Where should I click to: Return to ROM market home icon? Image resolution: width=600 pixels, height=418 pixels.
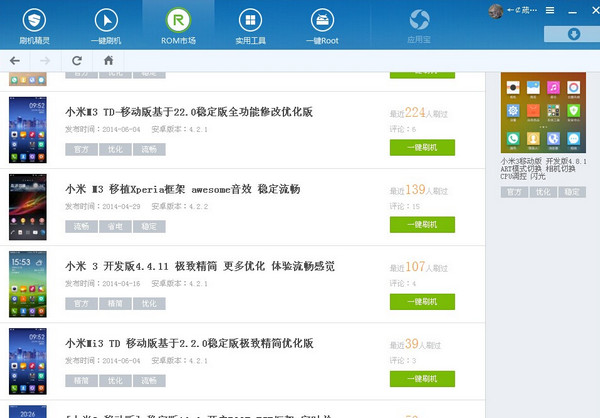(109, 60)
